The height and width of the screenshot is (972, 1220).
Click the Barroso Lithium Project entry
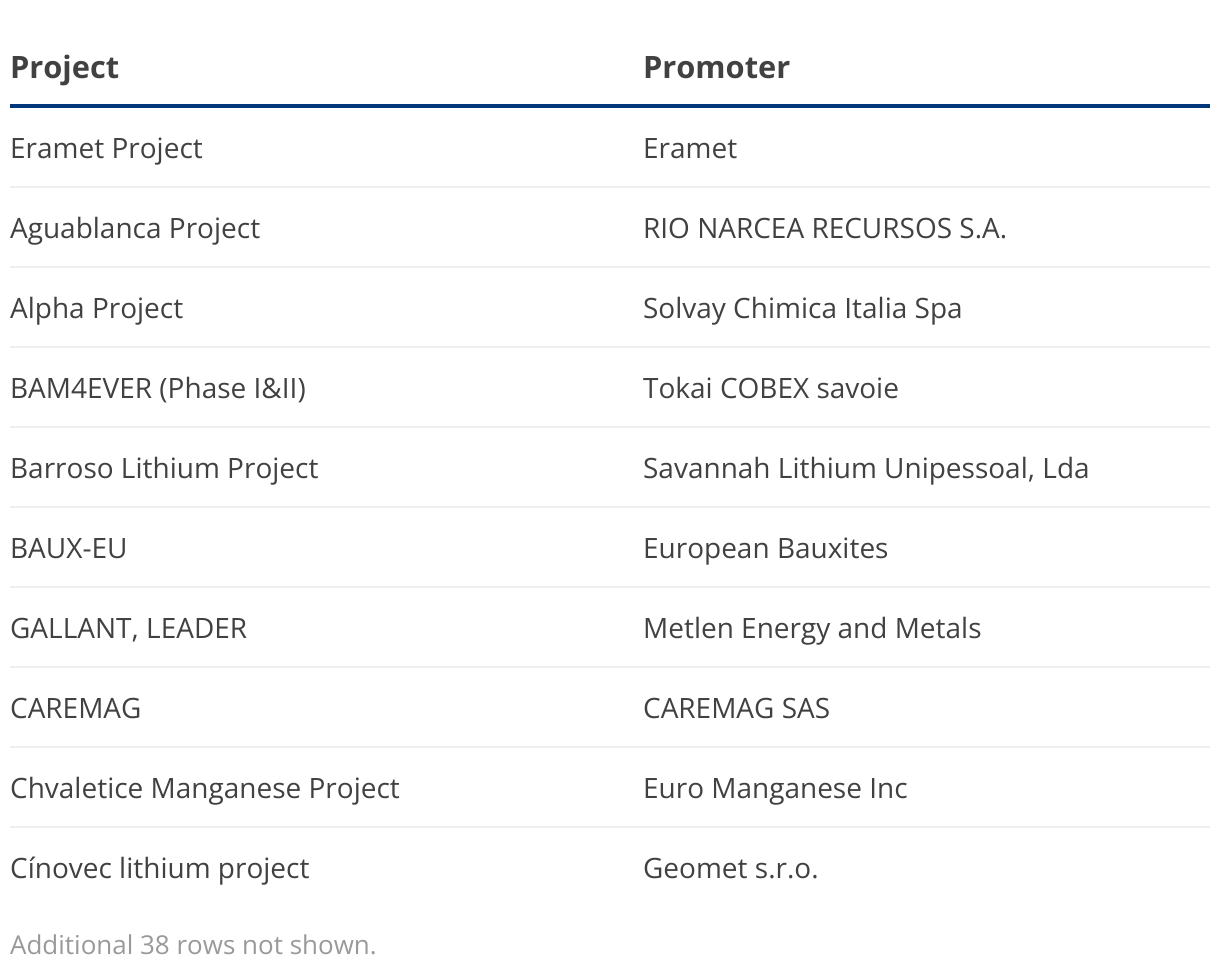point(164,468)
